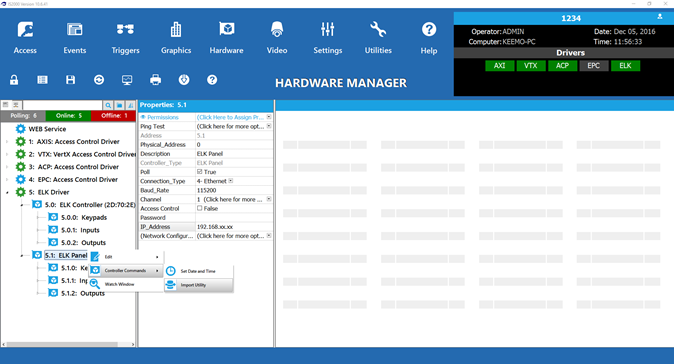Click the WEB Service gear icon
Image resolution: width=674 pixels, height=364 pixels.
pos(21,128)
